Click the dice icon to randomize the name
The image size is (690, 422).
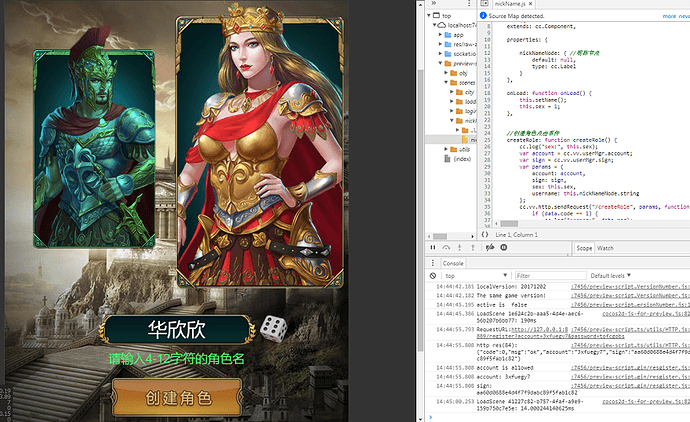(x=273, y=328)
